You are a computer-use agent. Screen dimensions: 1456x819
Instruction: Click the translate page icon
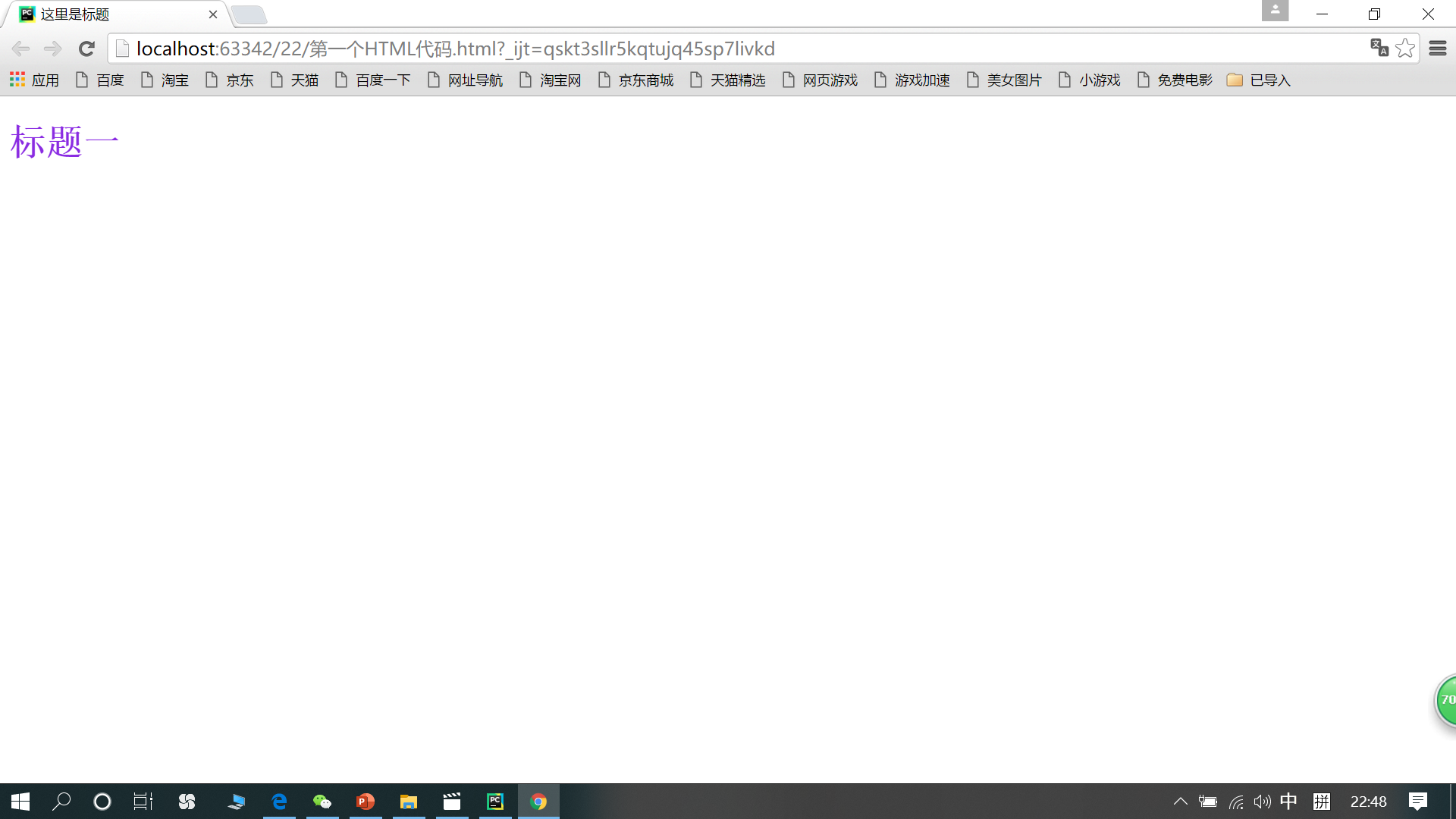[1379, 49]
